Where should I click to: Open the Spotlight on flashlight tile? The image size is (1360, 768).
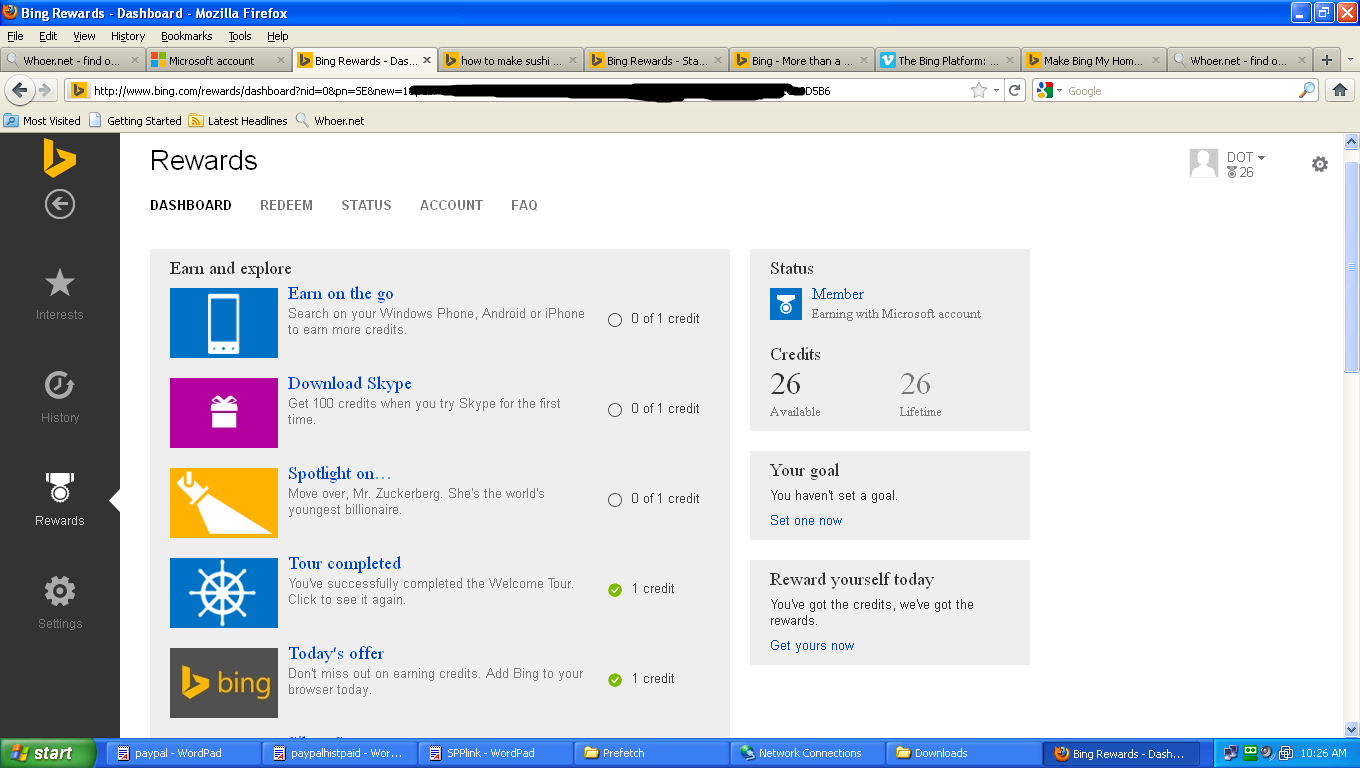tap(224, 503)
